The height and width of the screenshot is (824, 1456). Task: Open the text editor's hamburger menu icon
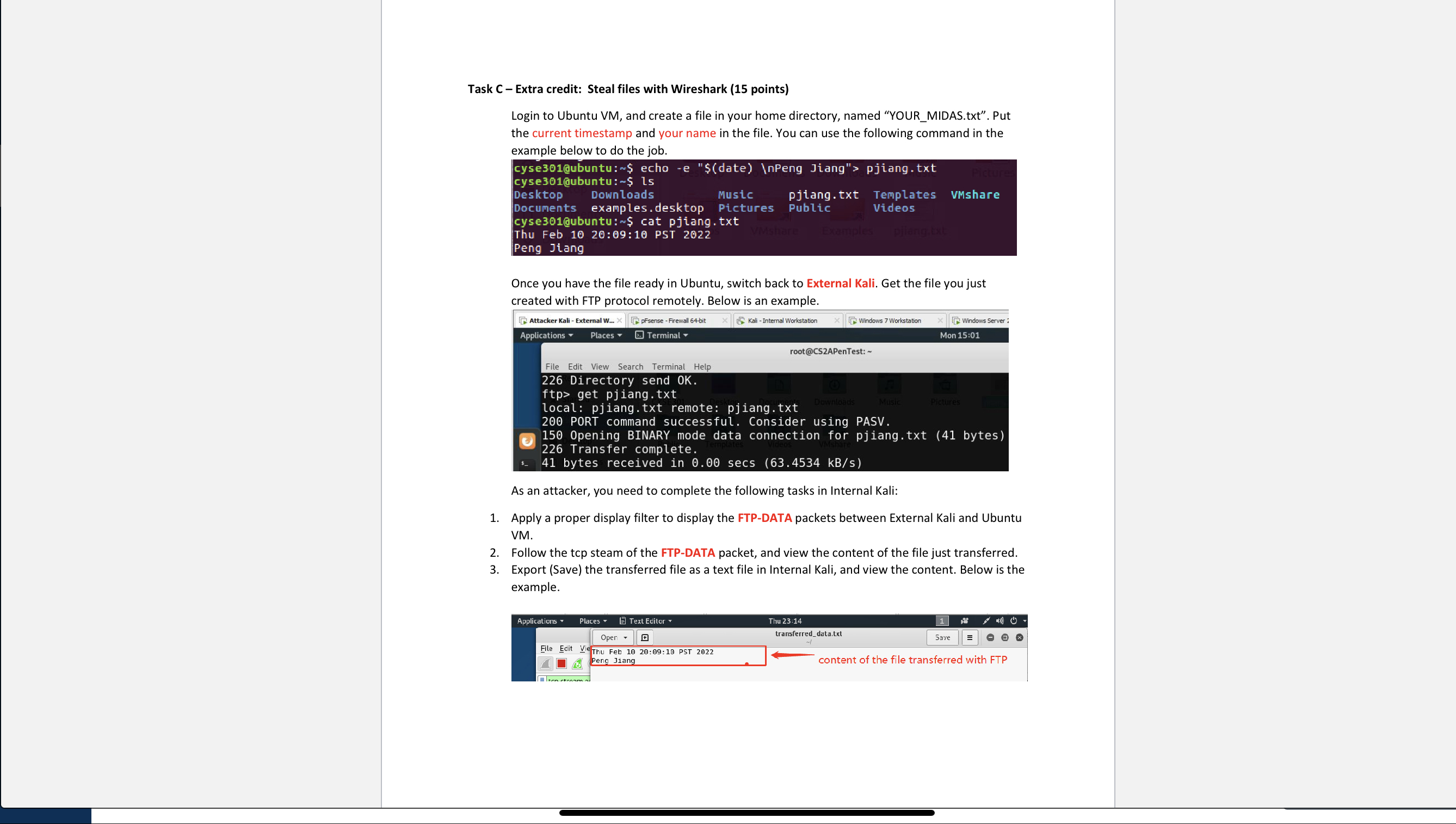pos(970,637)
